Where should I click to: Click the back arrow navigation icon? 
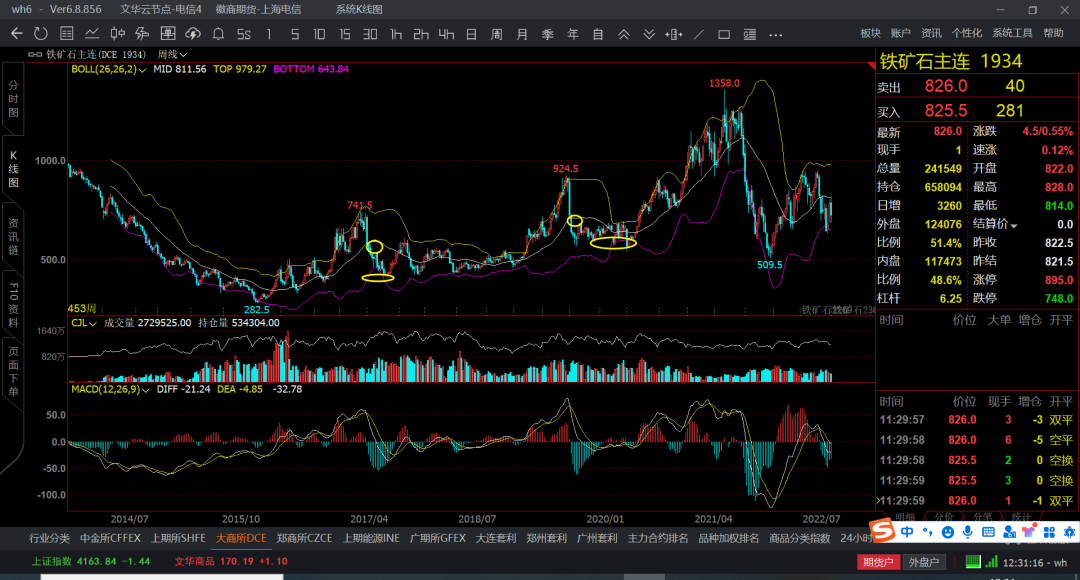coord(16,34)
